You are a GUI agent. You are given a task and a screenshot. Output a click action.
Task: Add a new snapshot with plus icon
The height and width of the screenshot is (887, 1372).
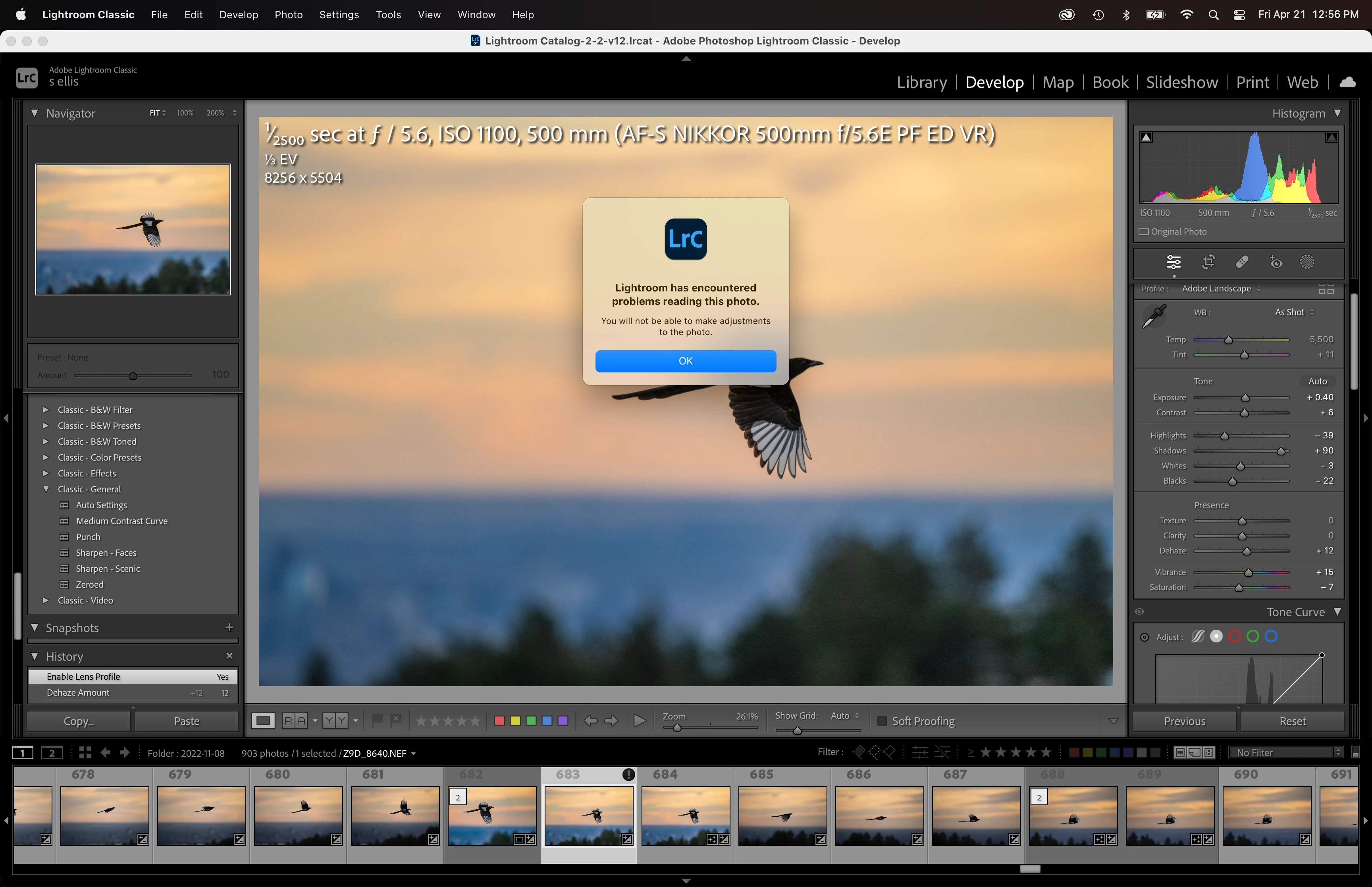229,627
